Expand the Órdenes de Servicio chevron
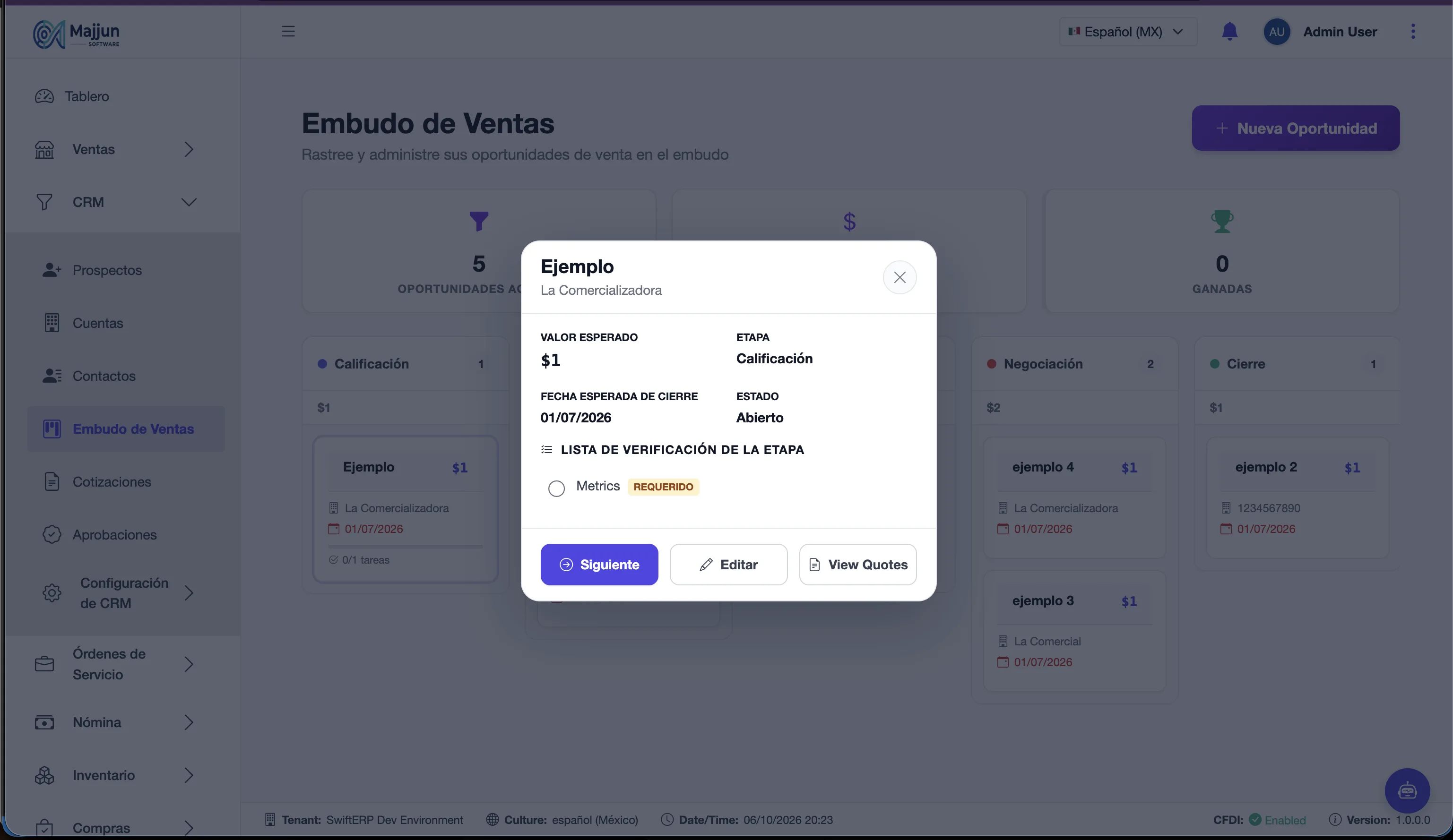The height and width of the screenshot is (840, 1453). (x=189, y=664)
